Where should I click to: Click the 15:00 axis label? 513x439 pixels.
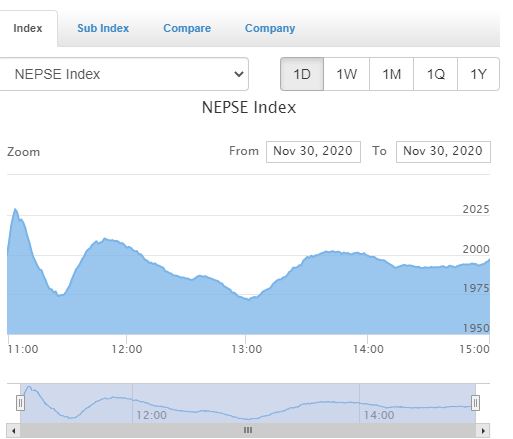(x=475, y=349)
